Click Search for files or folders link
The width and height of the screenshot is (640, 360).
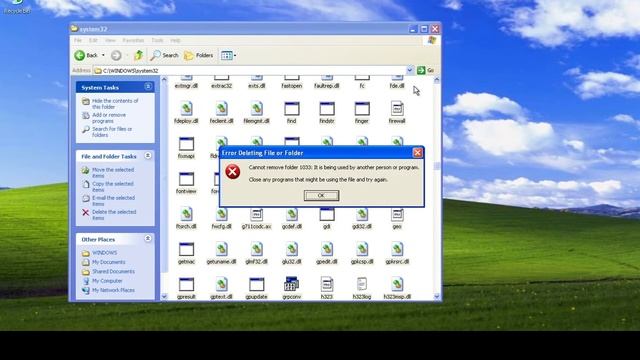click(112, 132)
